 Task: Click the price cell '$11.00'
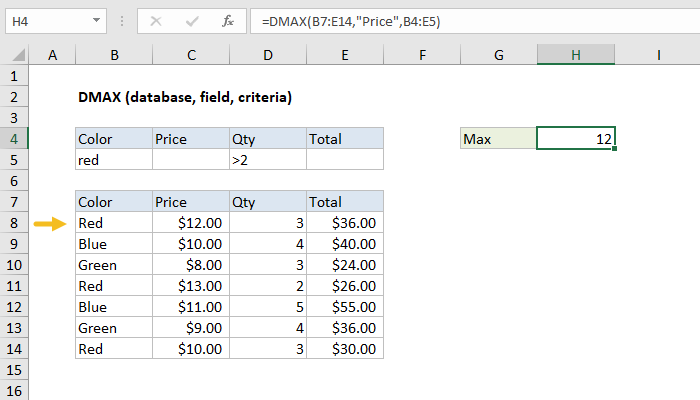coord(191,307)
